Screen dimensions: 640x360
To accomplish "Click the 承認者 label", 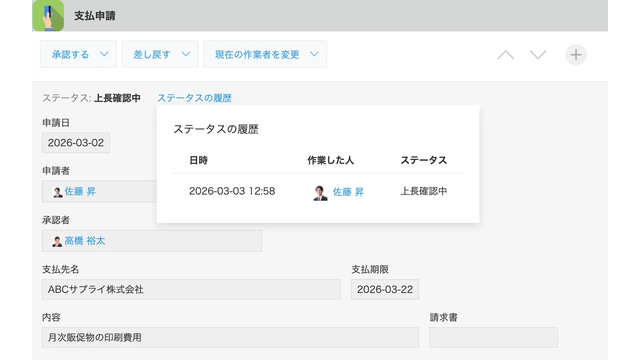I will pos(56,220).
